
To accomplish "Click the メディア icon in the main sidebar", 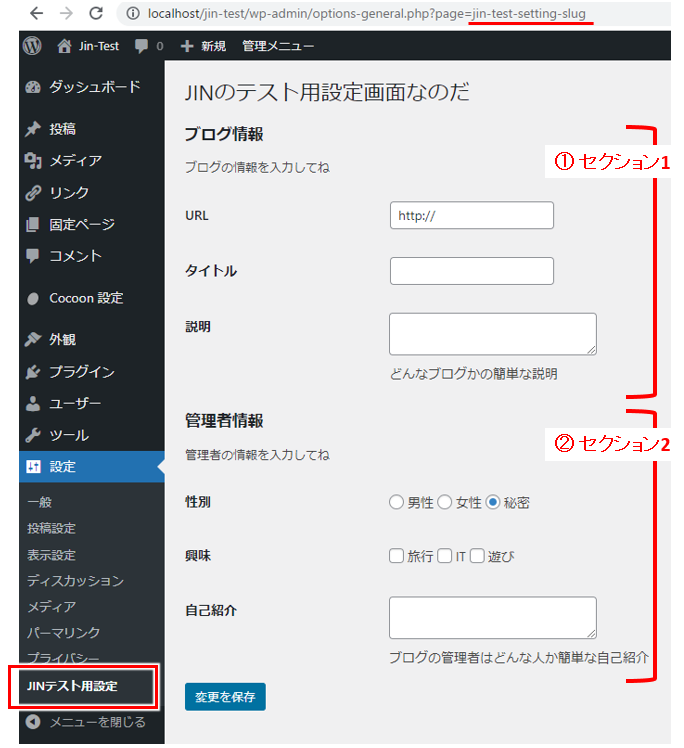I will (33, 161).
